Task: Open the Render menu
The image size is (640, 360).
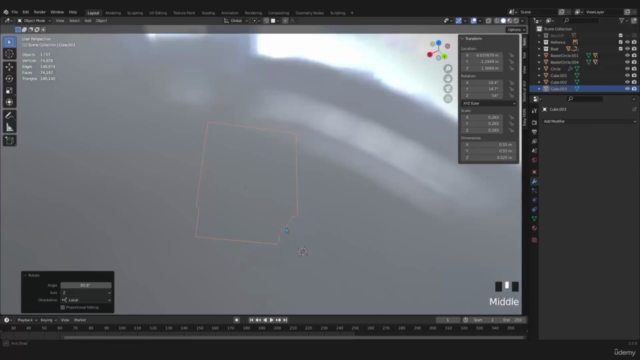Action: (40, 12)
